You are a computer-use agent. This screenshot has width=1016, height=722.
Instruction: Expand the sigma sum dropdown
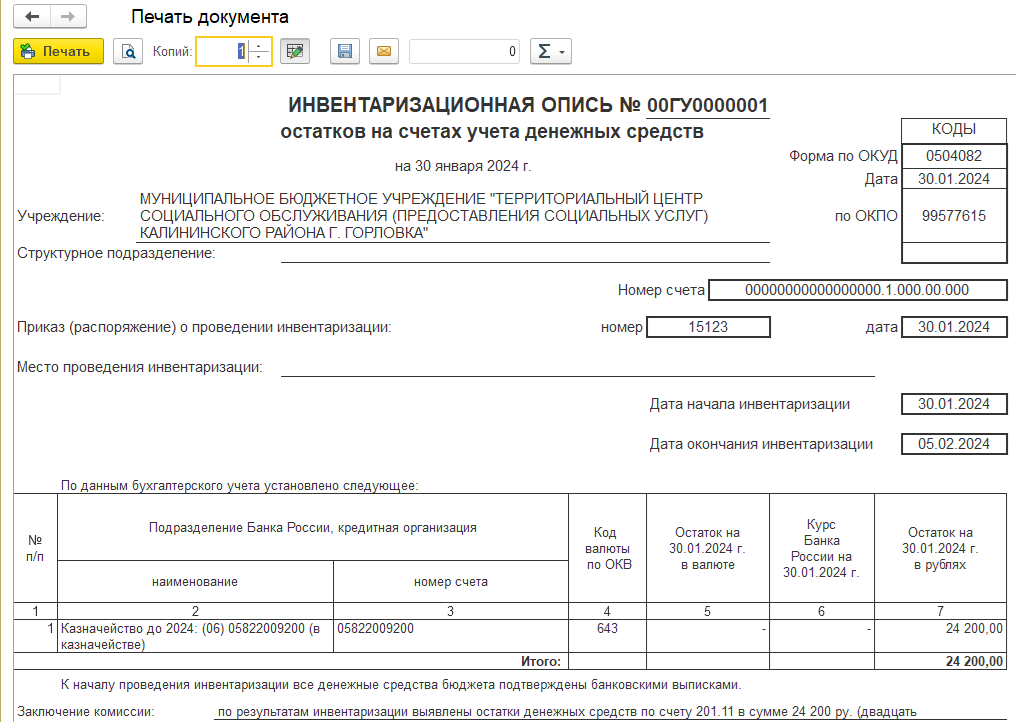coord(551,51)
